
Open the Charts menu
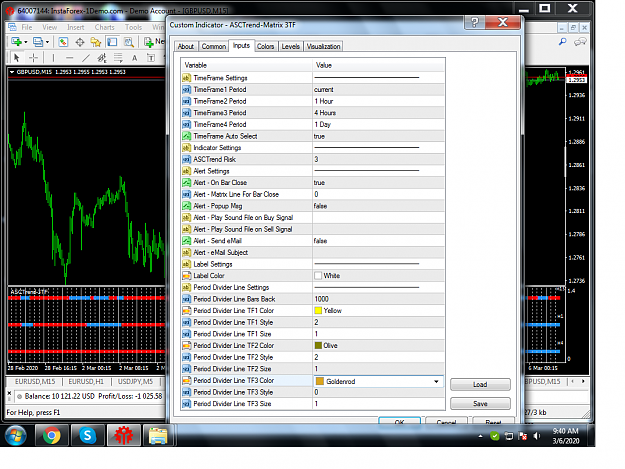104,27
